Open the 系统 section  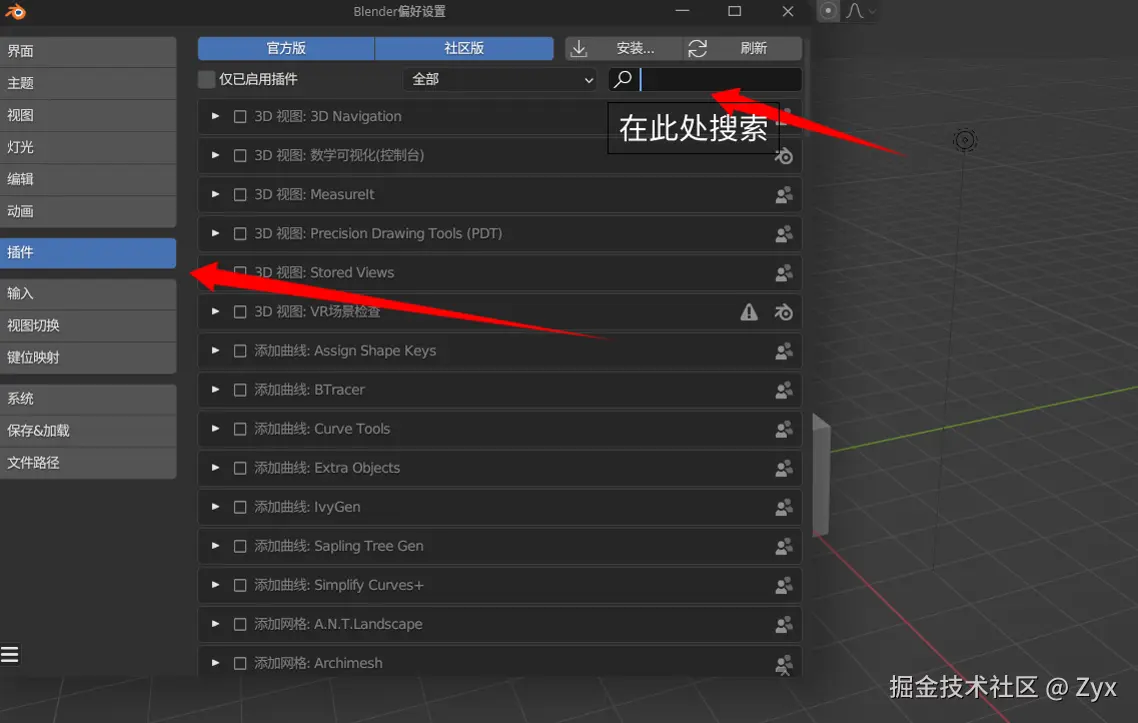pyautogui.click(x=88, y=399)
